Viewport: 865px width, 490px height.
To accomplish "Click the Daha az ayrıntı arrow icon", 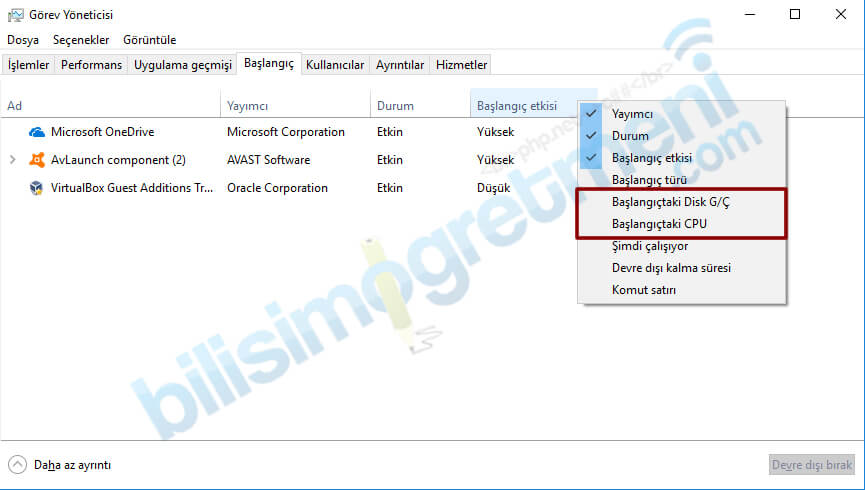I will (x=17, y=465).
